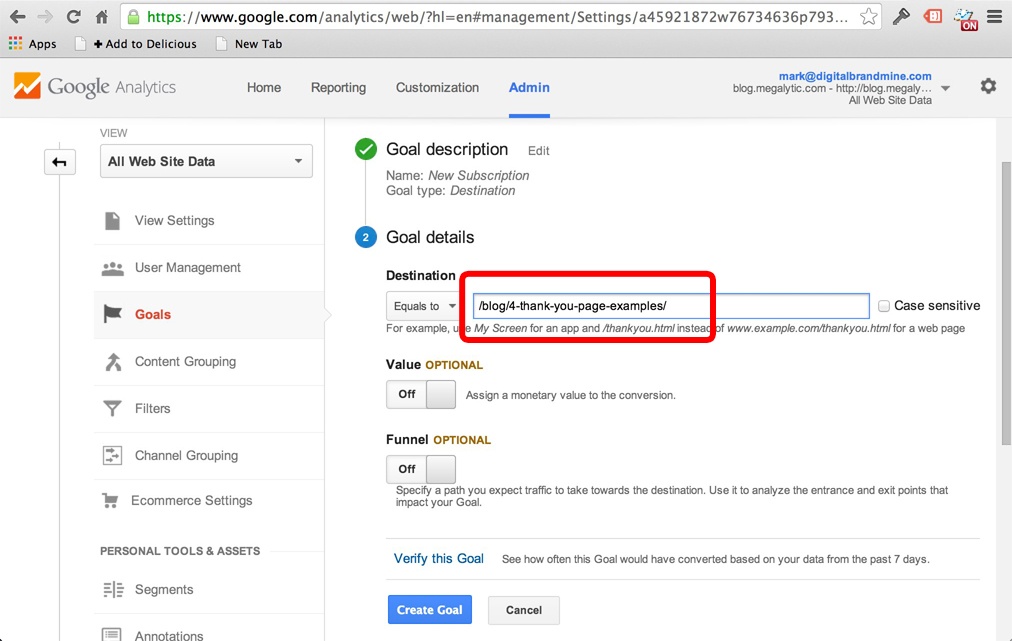The height and width of the screenshot is (641, 1012).
Task: Click Edit next to Goal description
Action: (x=538, y=151)
